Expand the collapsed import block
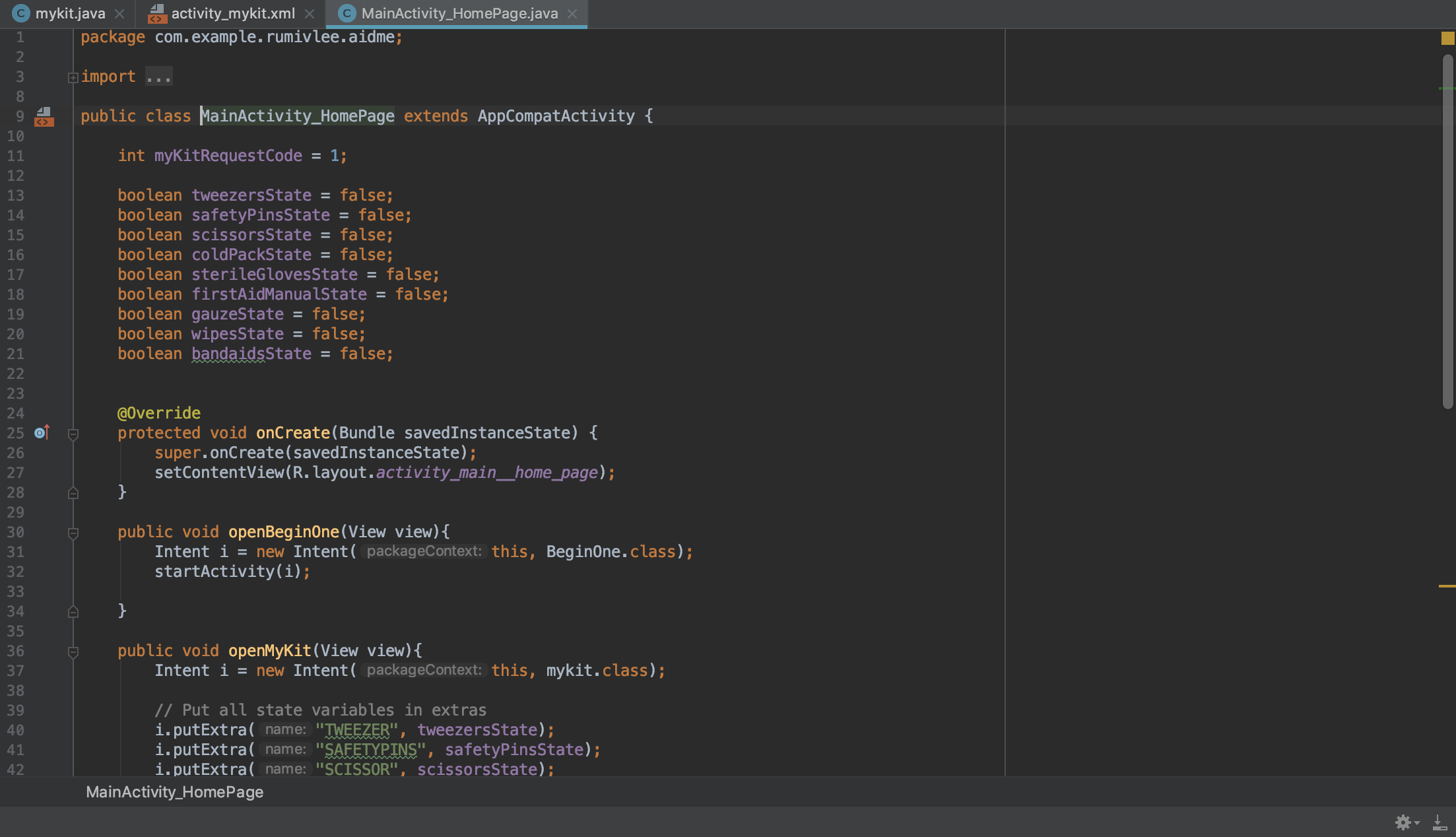This screenshot has width=1456, height=837. tap(73, 77)
